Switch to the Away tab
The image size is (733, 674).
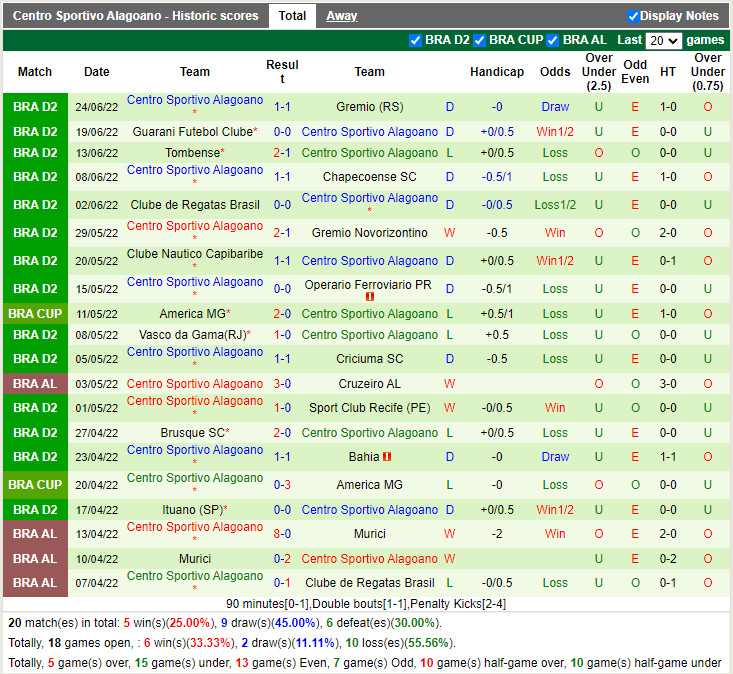(341, 16)
